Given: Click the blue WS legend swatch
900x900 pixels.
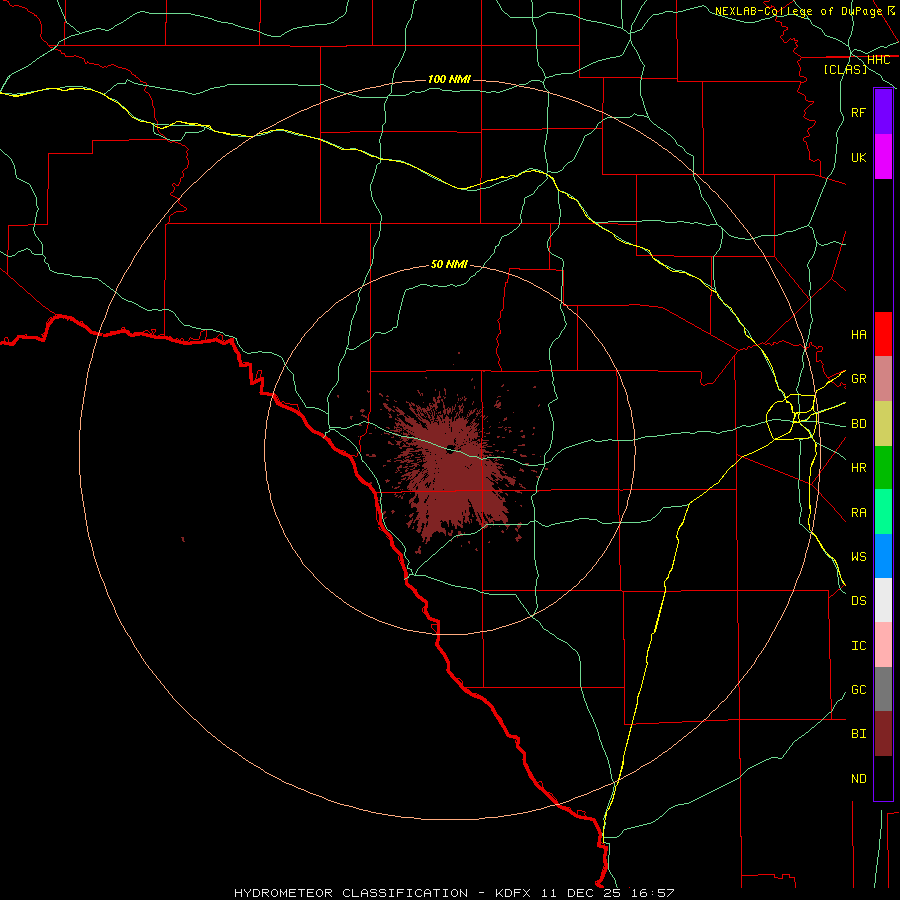Looking at the screenshot, I should [883, 556].
